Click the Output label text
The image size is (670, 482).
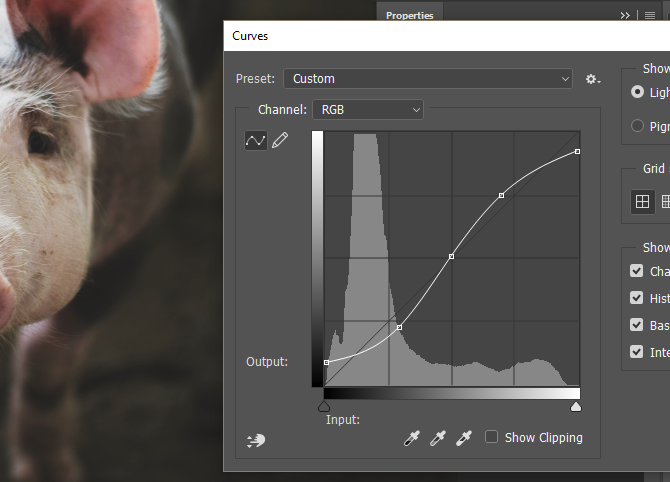[267, 362]
